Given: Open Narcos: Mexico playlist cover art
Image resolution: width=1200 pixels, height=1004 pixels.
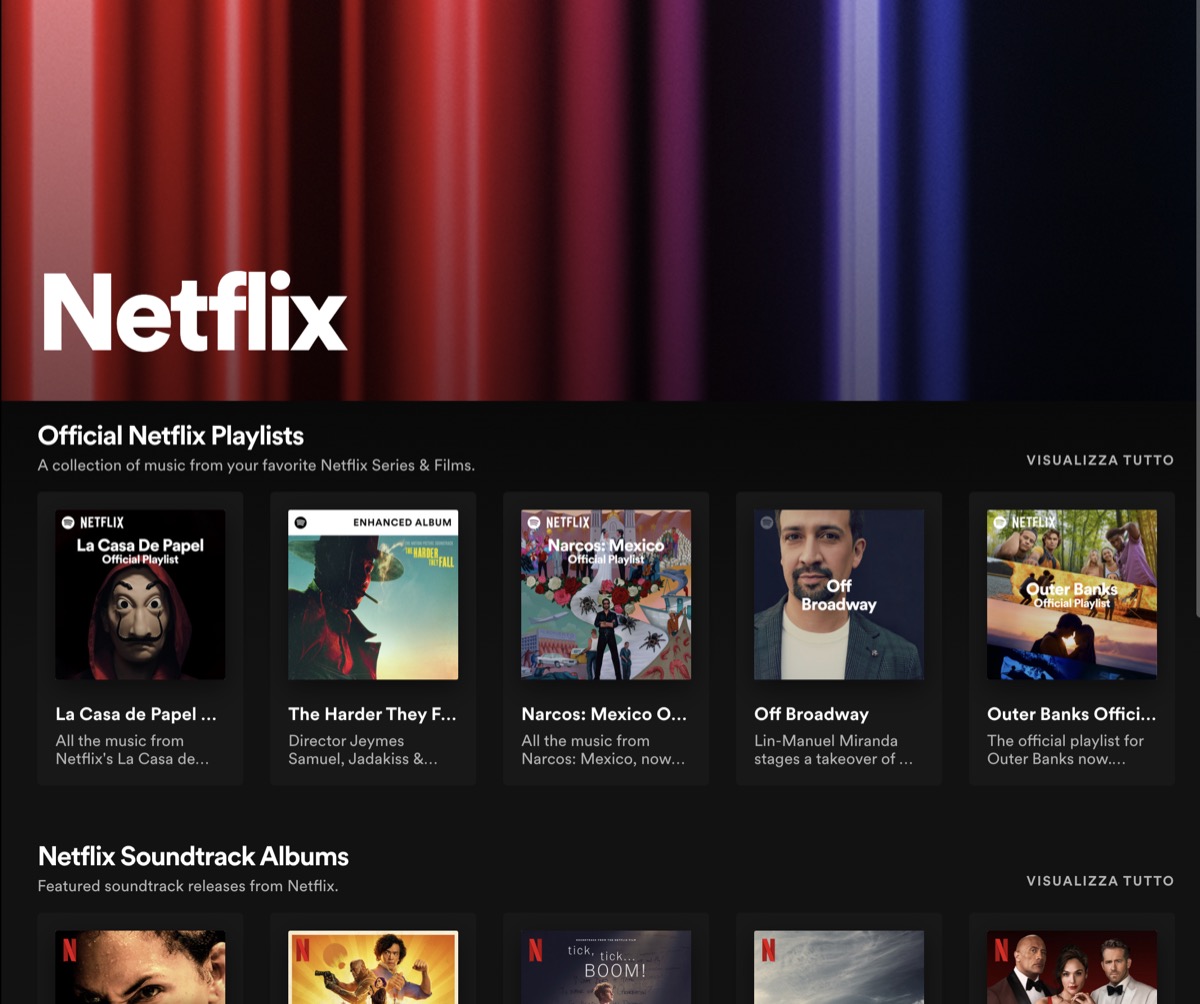Looking at the screenshot, I should click(606, 595).
